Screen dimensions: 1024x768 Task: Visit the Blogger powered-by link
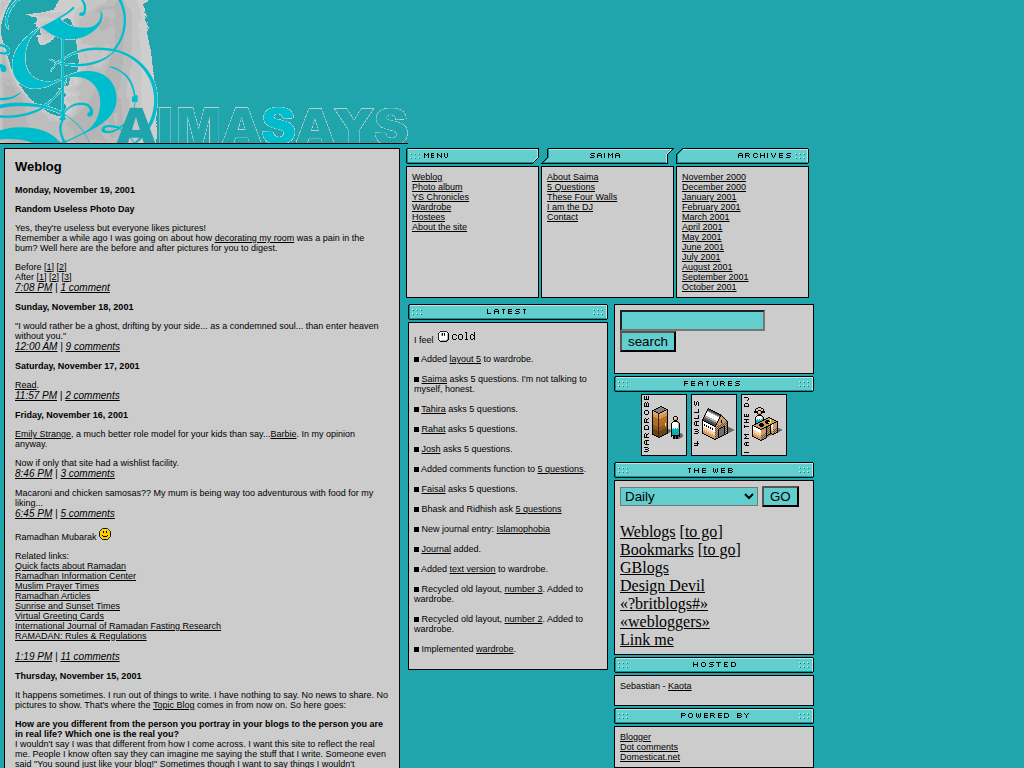point(635,737)
